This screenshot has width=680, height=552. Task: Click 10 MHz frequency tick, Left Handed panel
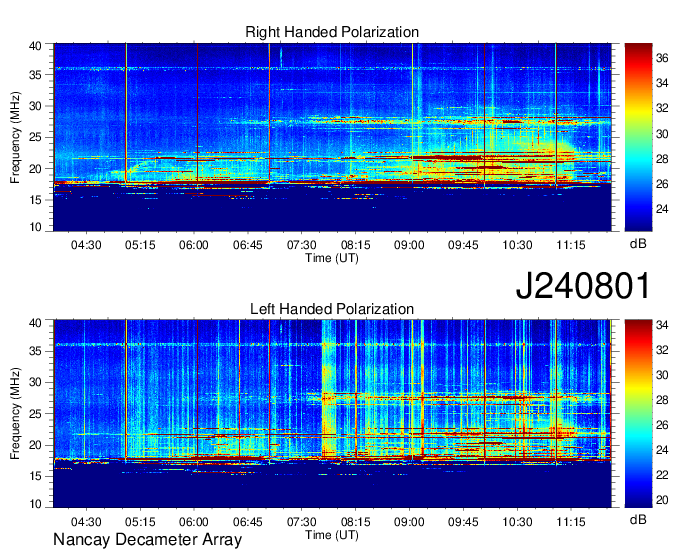tap(36, 504)
